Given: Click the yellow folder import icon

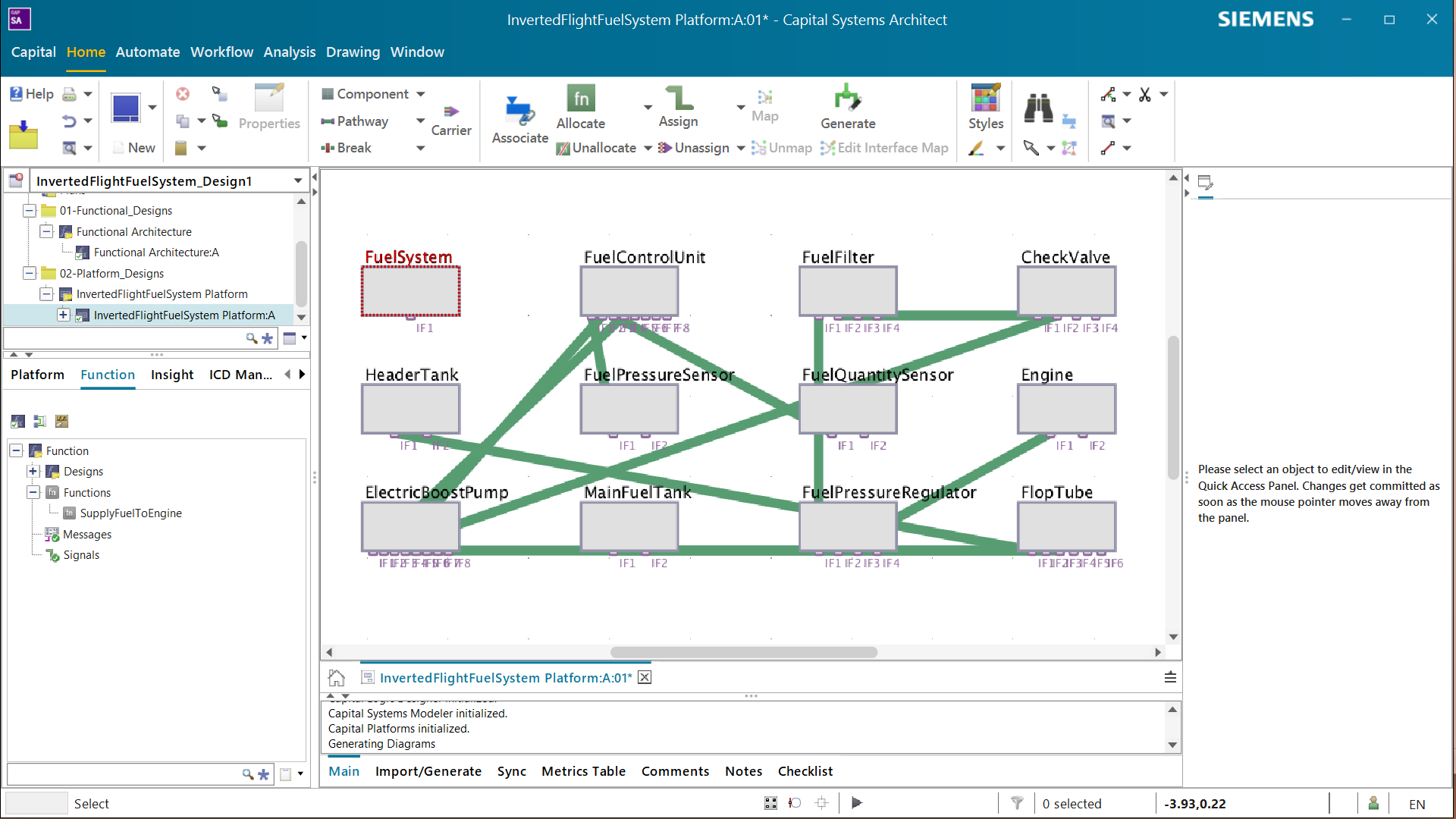Looking at the screenshot, I should pyautogui.click(x=24, y=135).
